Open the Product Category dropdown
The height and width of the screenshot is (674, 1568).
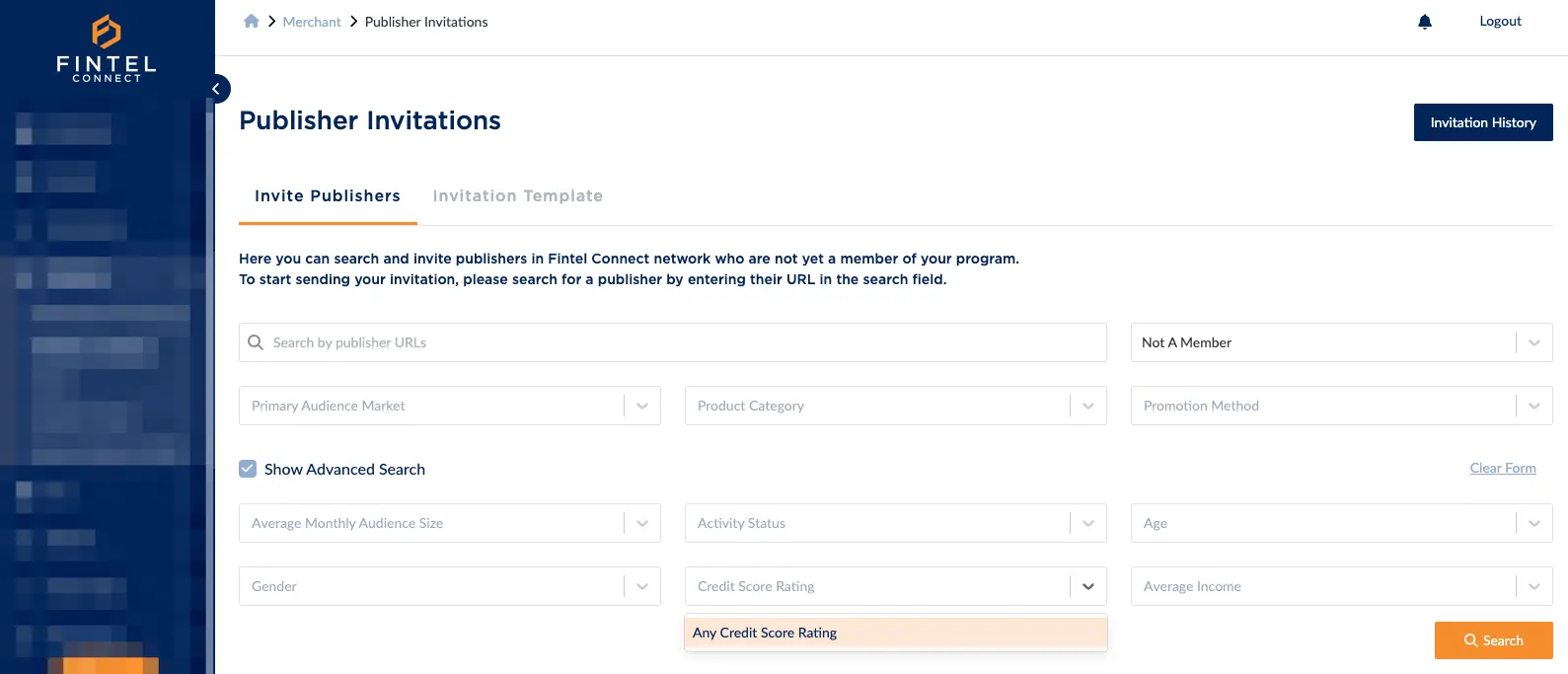click(1088, 406)
